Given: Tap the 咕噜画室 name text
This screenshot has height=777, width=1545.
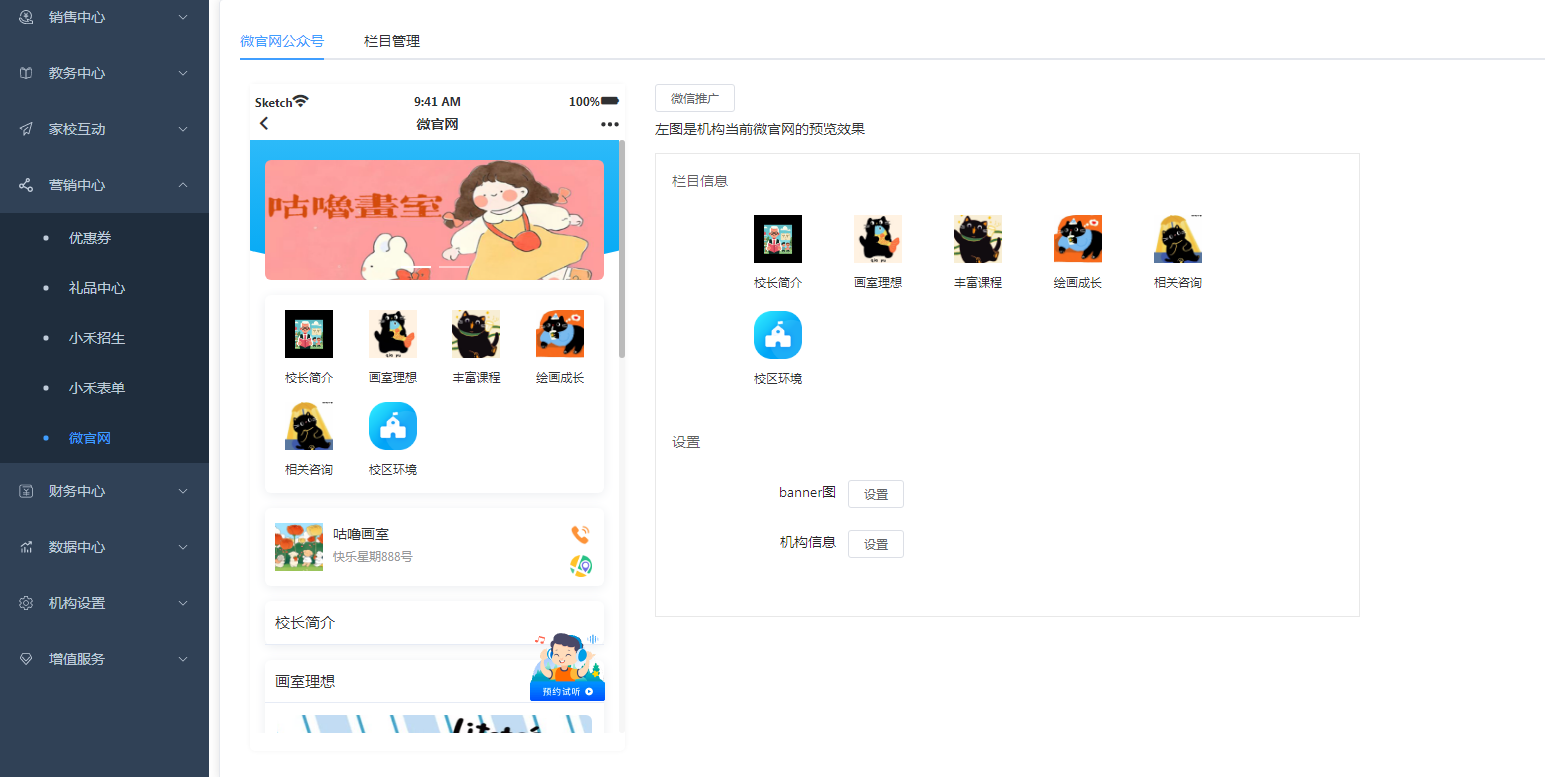Looking at the screenshot, I should [x=361, y=535].
